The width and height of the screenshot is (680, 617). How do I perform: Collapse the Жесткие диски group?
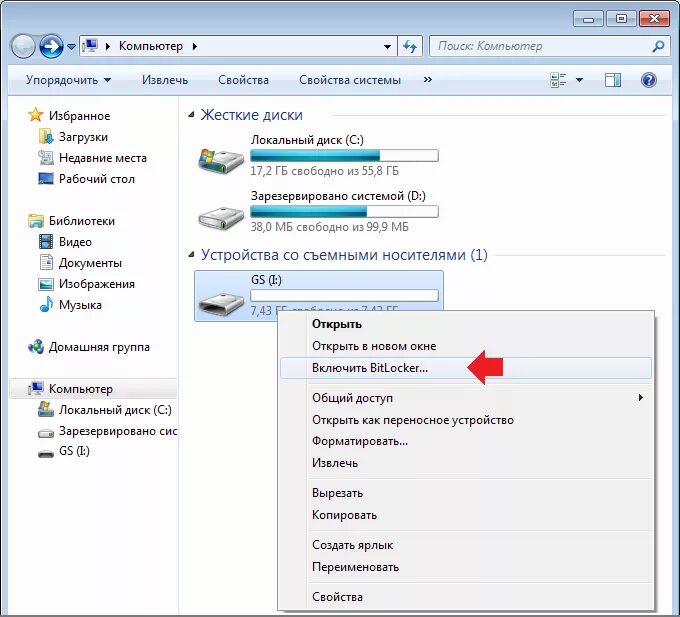(191, 115)
